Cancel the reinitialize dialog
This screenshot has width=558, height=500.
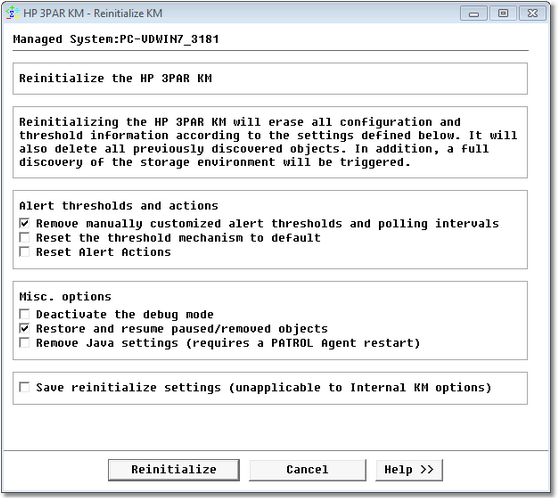(307, 469)
